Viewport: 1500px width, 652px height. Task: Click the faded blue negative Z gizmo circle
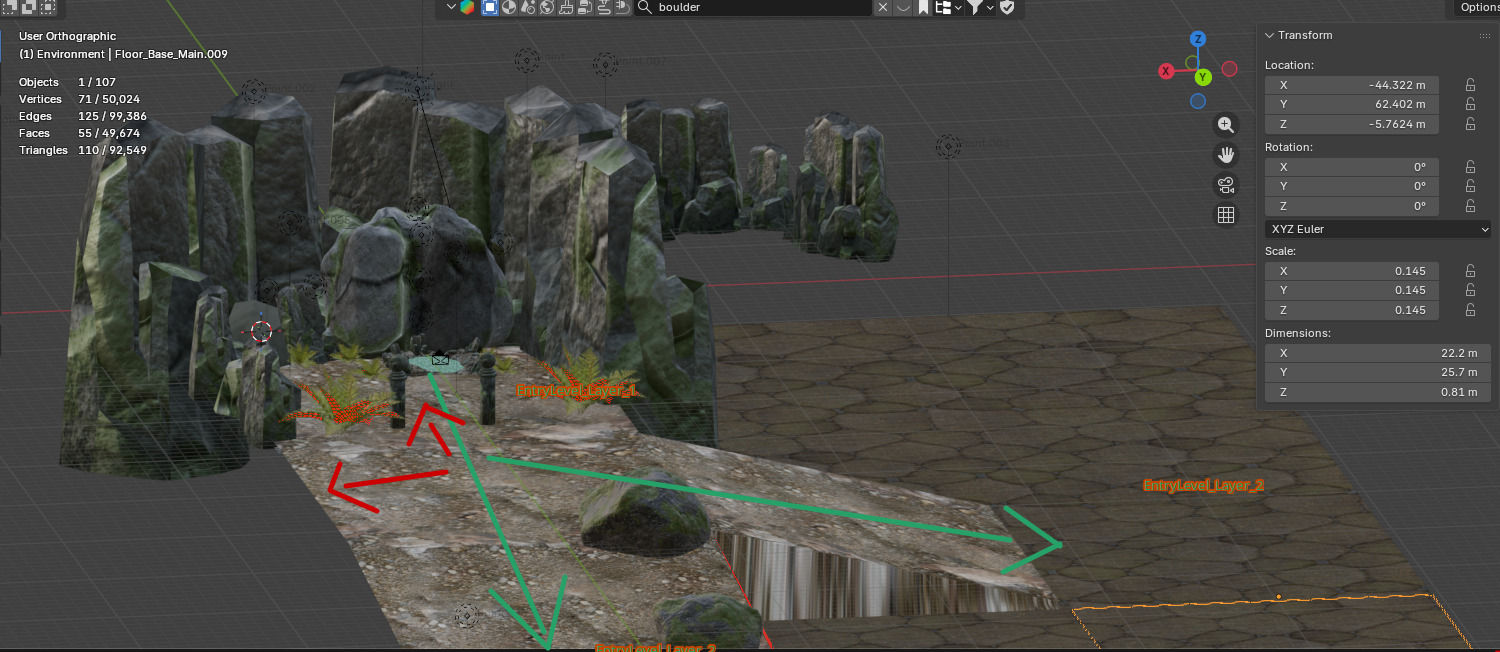(x=1198, y=101)
